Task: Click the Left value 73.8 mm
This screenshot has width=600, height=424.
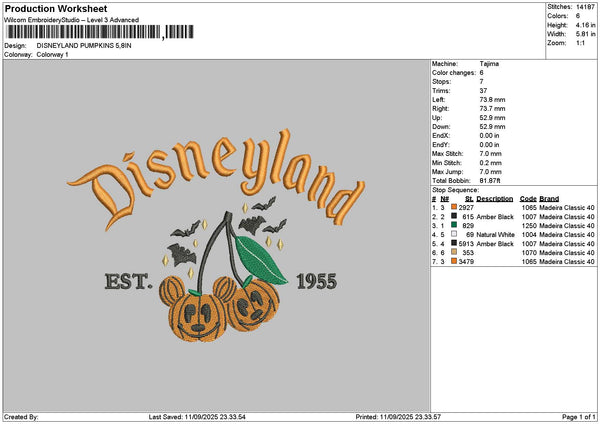Action: click(492, 100)
